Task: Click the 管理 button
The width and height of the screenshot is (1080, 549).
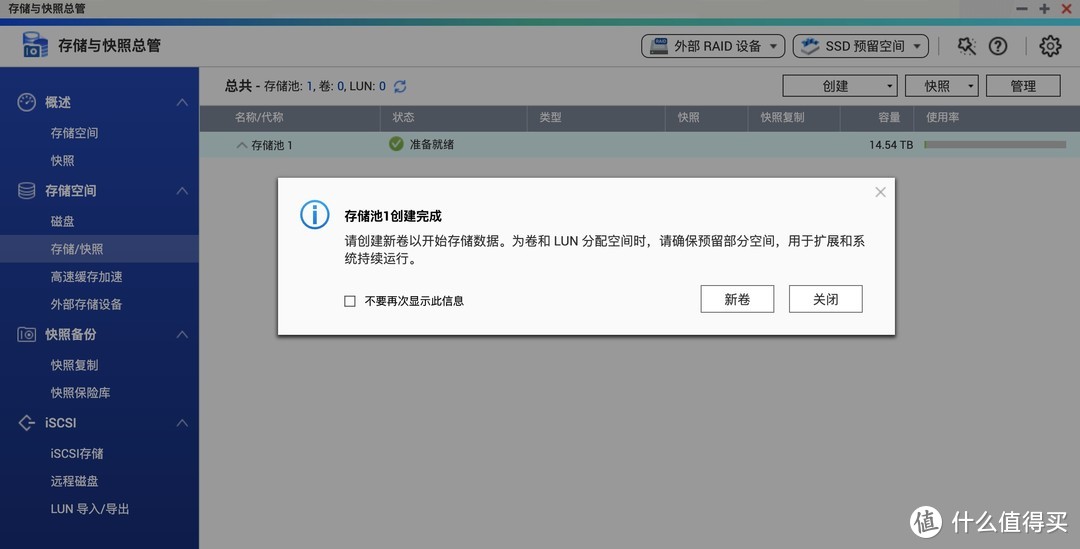Action: (x=1023, y=86)
